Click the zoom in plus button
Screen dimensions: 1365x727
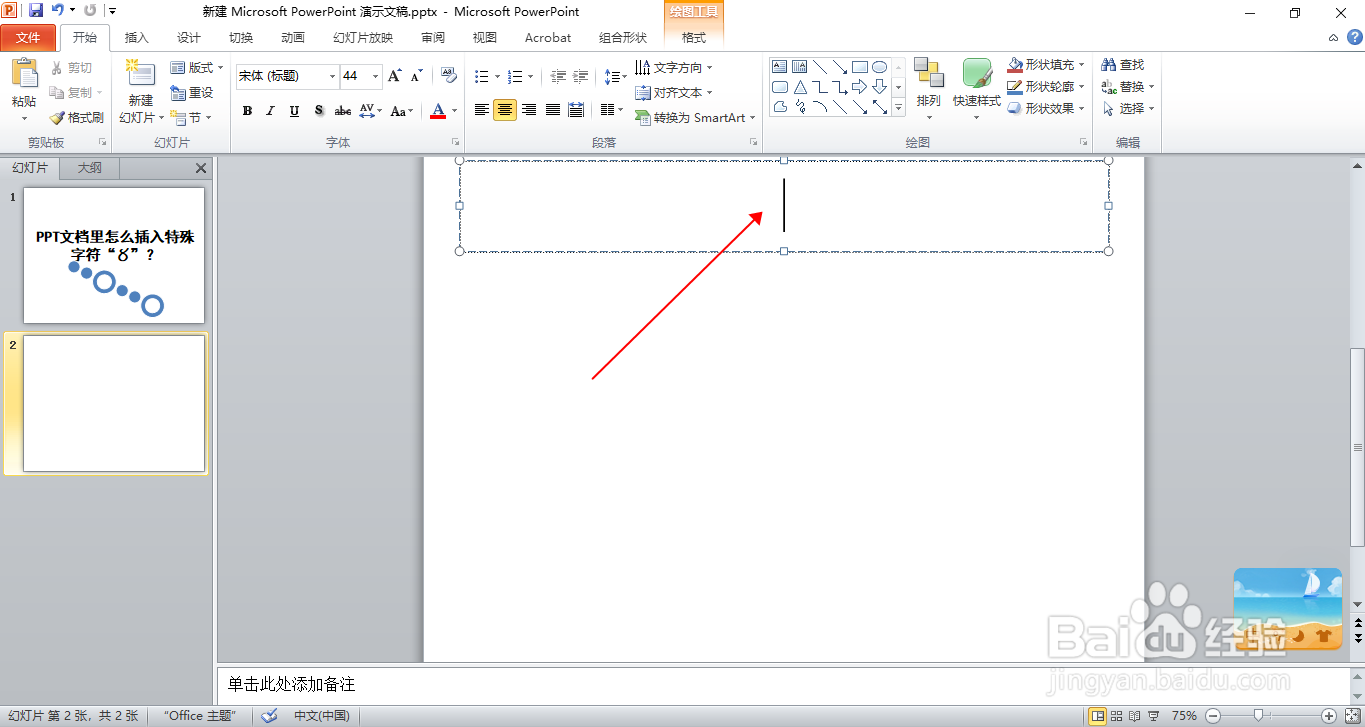[x=1329, y=715]
